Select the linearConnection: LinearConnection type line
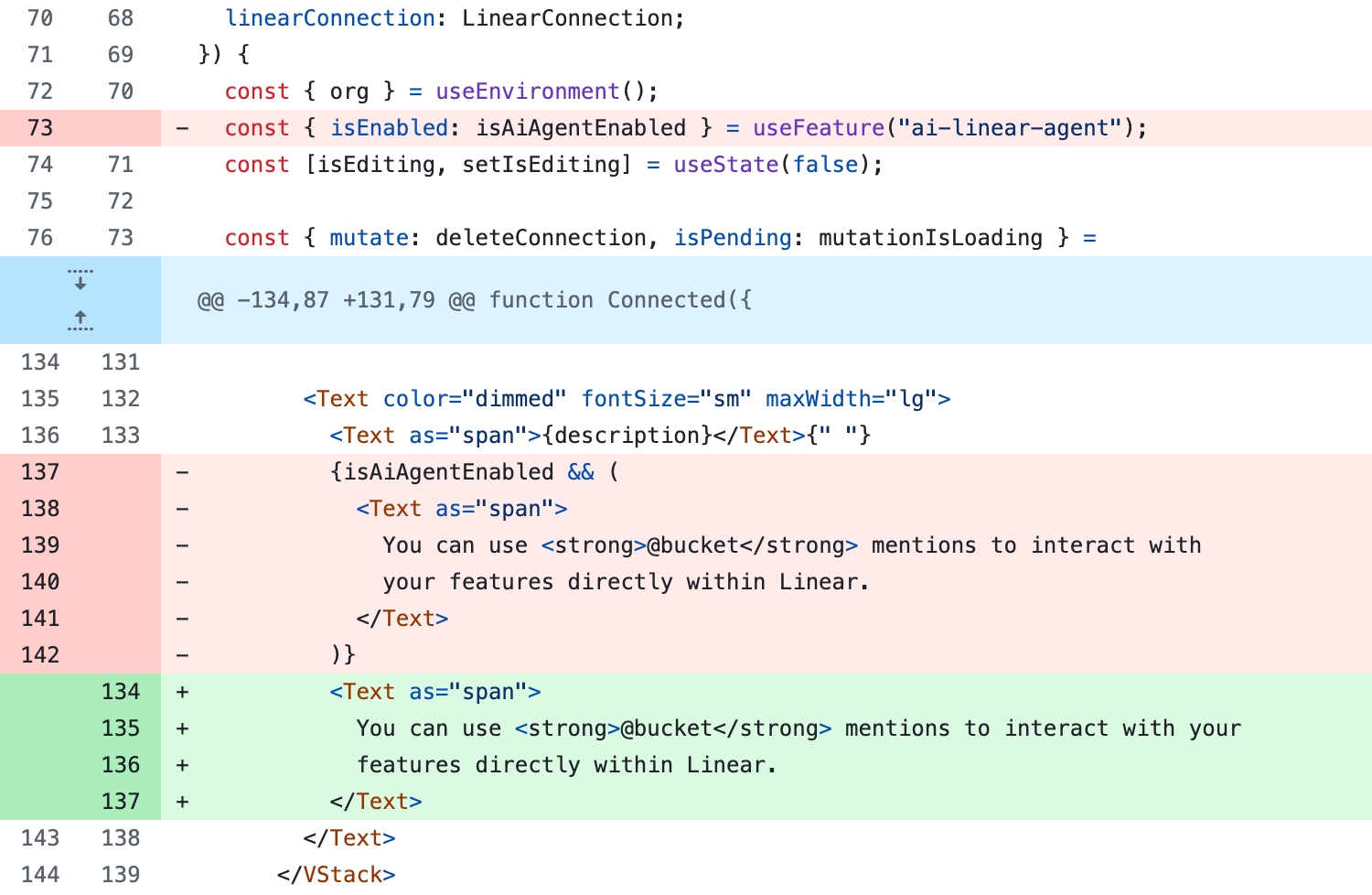Viewport: 1372px width, 895px height. tap(455, 18)
